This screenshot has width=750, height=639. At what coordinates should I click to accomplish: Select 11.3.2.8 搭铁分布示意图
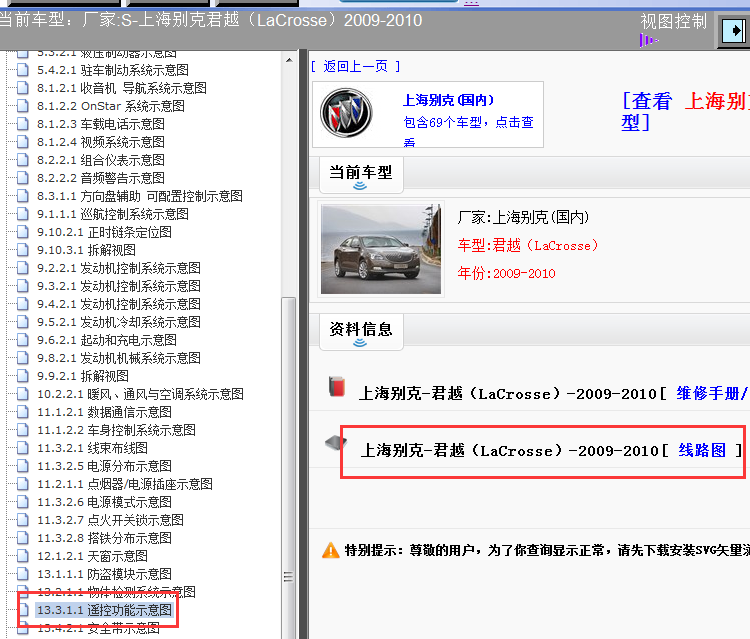(x=104, y=538)
